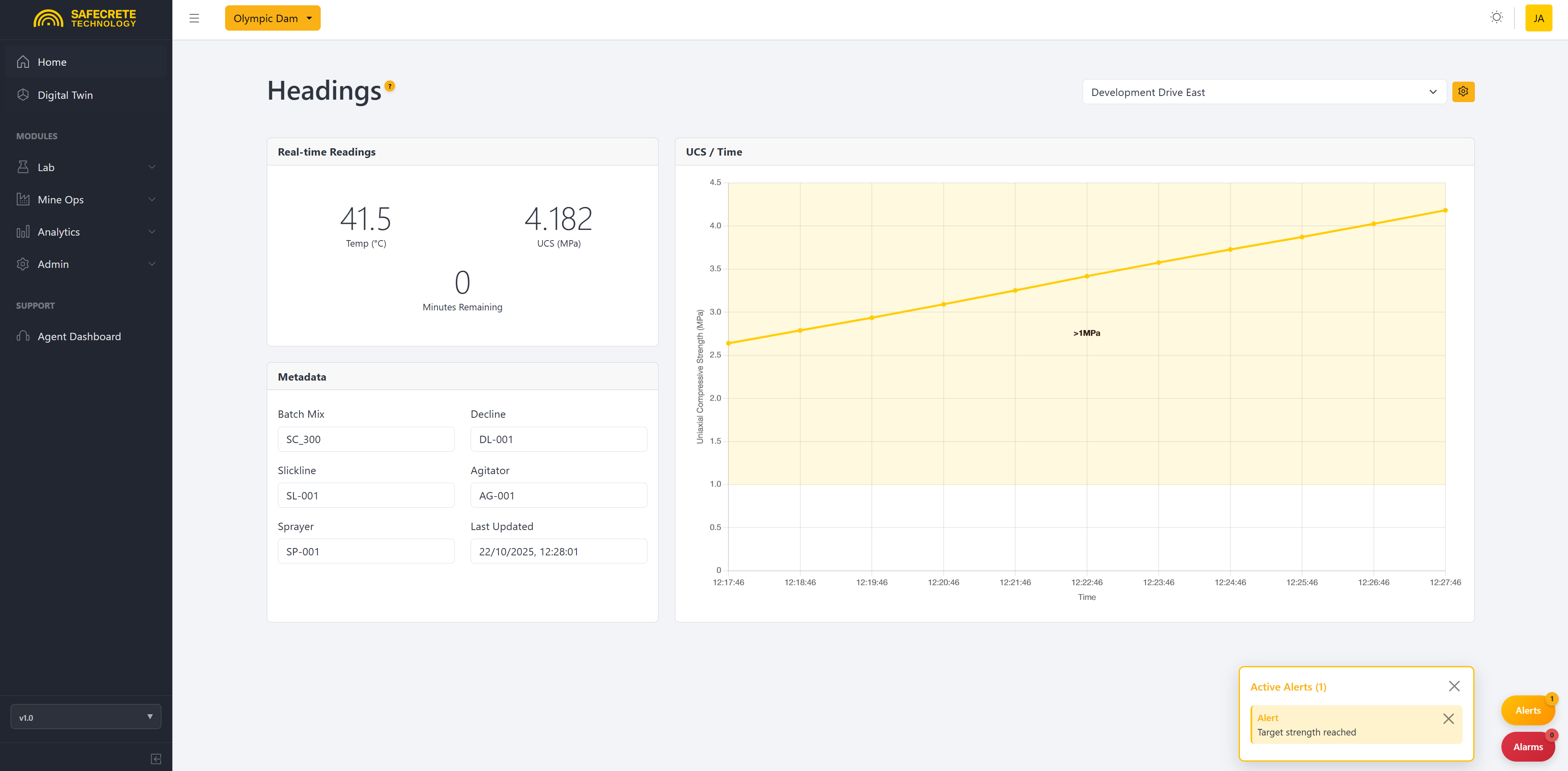
Task: Click the Alerts notification button
Action: click(1528, 709)
